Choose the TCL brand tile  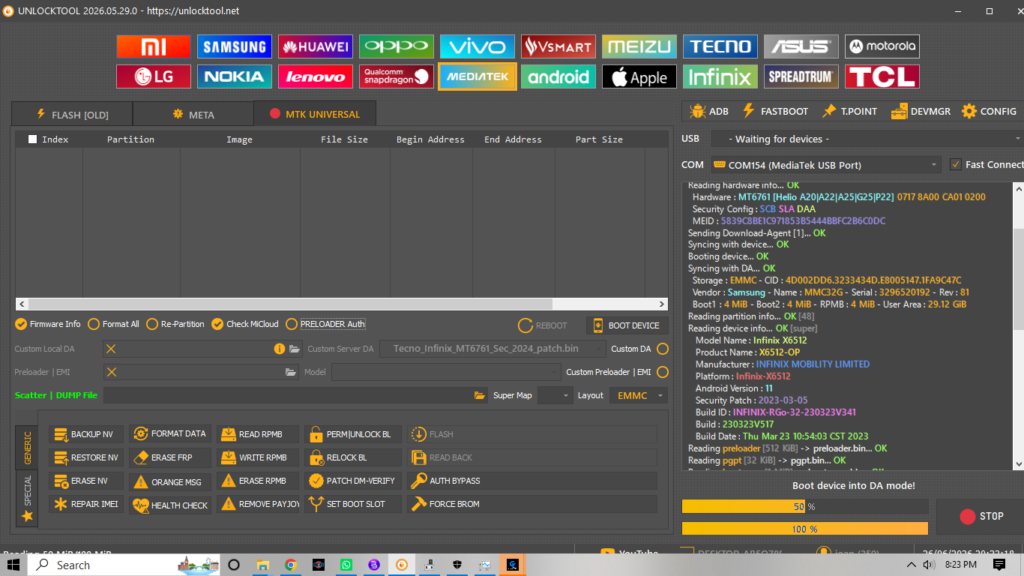(x=882, y=76)
